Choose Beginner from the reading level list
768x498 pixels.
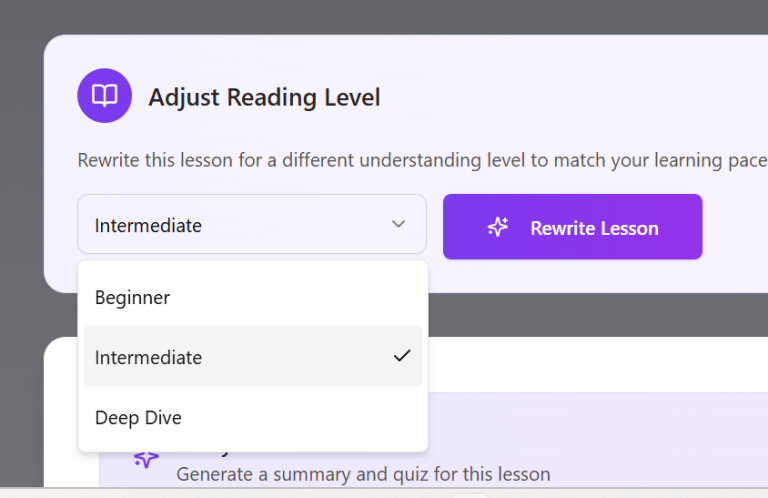tap(132, 297)
